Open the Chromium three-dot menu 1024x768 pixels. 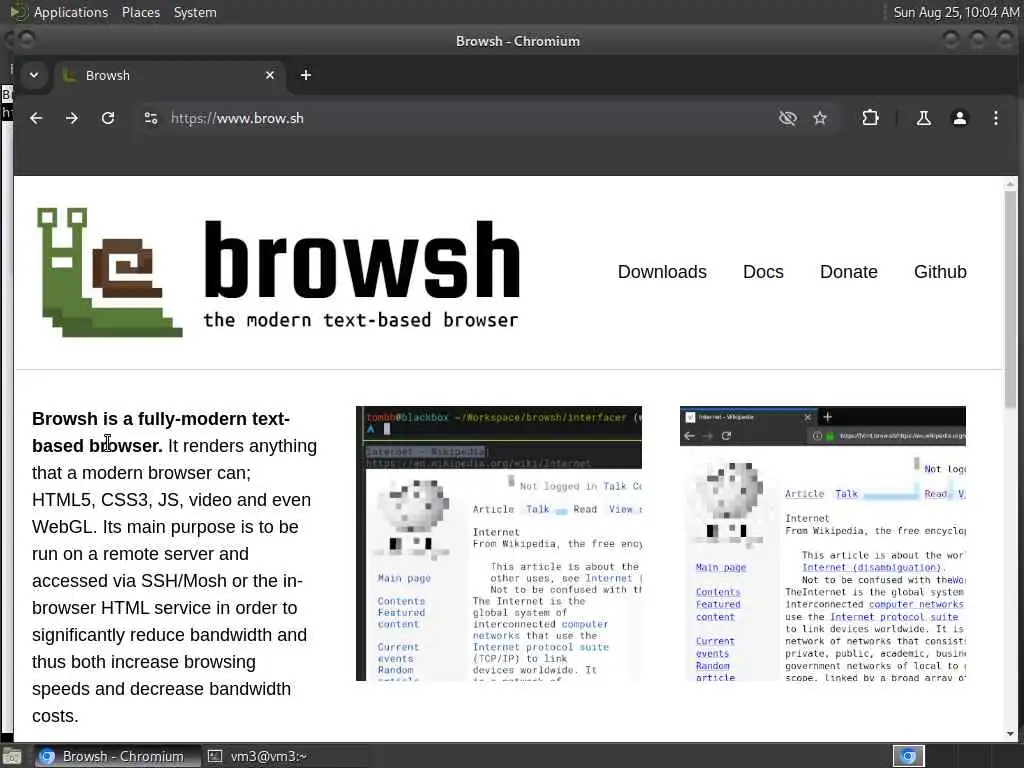point(995,118)
